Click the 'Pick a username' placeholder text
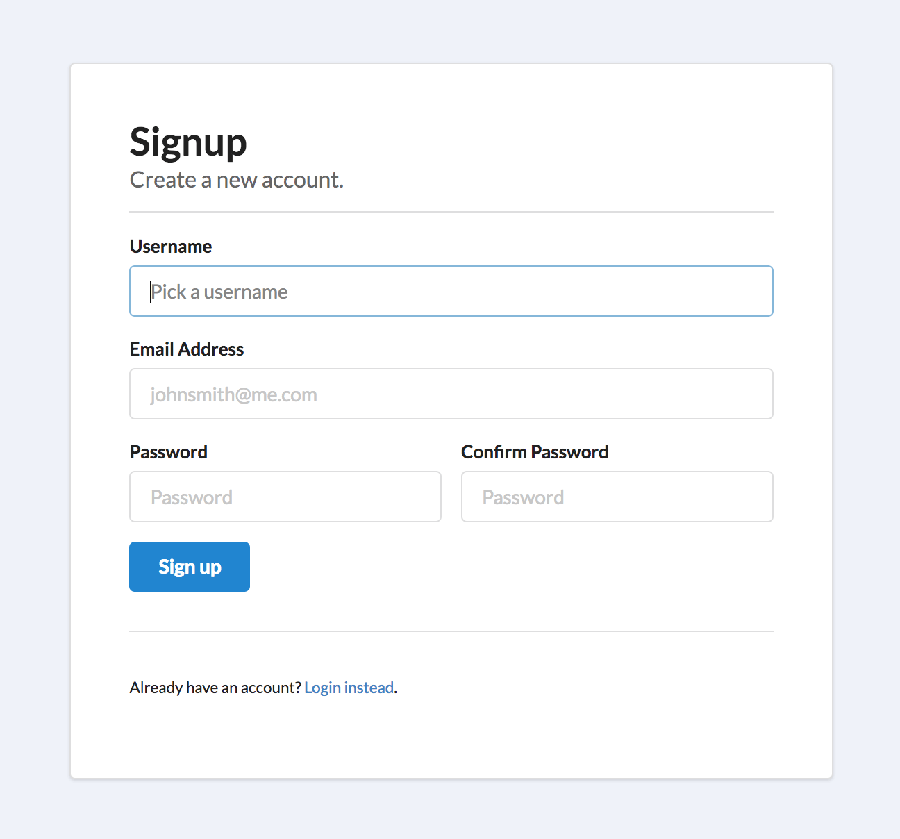 point(220,292)
